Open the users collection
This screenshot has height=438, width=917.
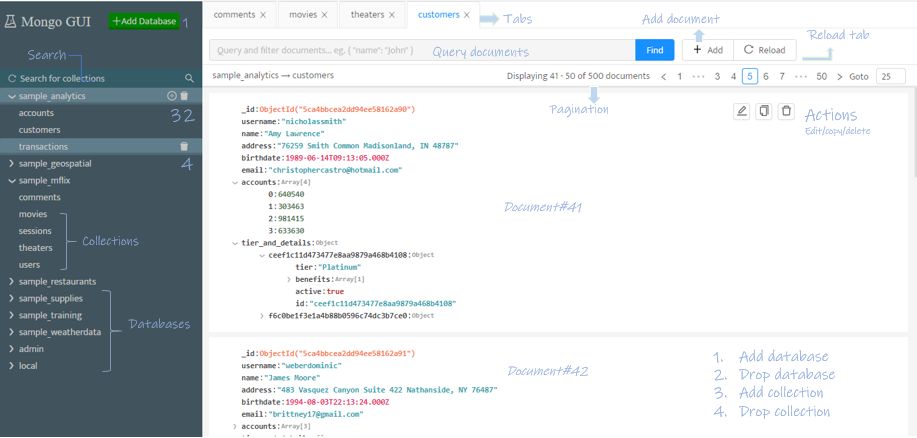pos(29,265)
